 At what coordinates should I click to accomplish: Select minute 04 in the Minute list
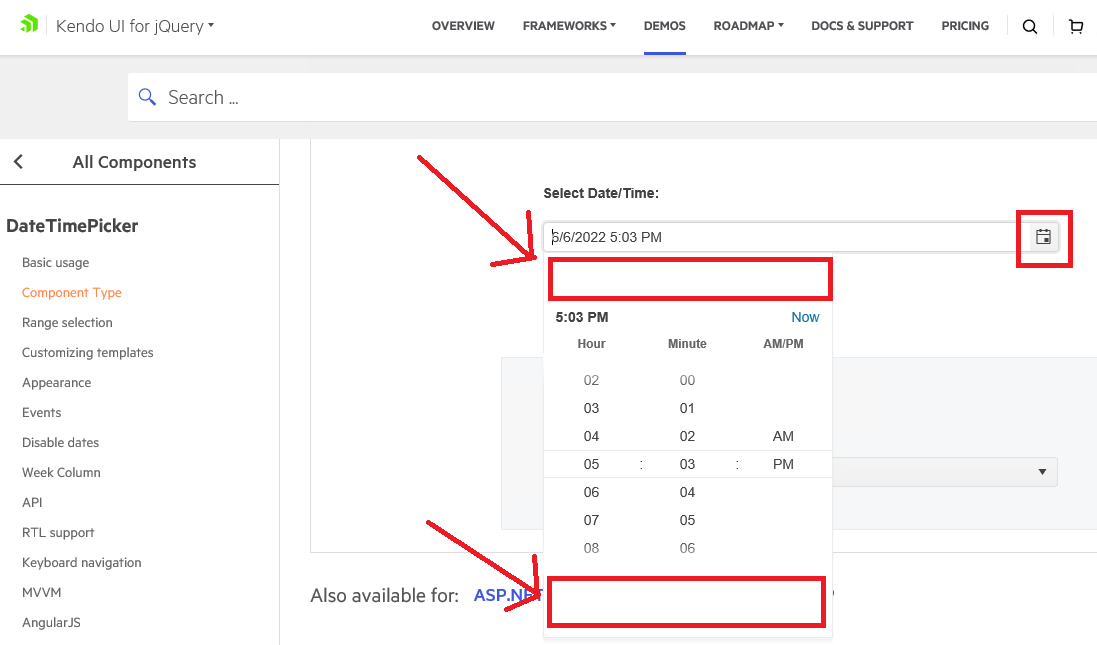click(x=687, y=492)
